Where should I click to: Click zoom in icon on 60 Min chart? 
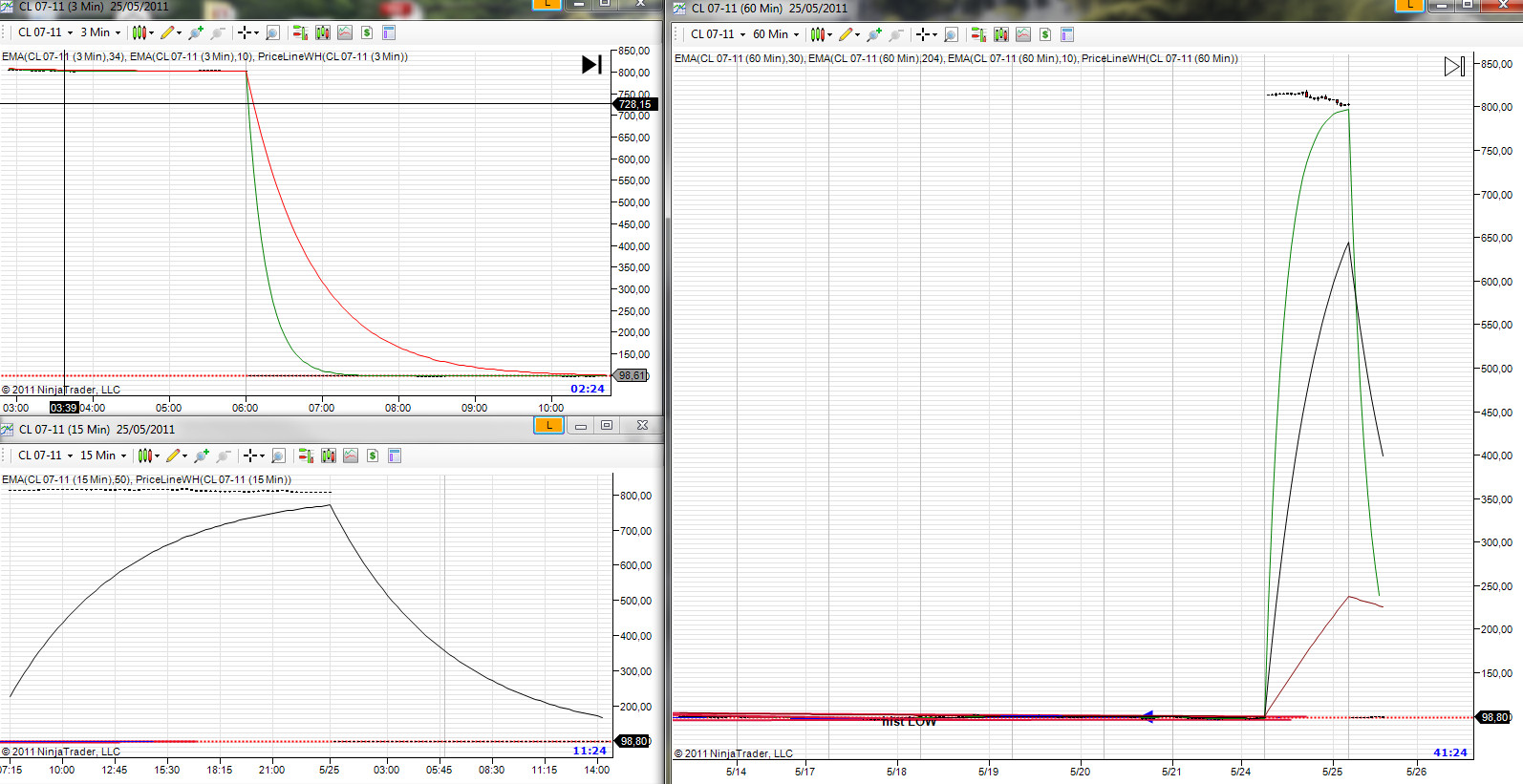pos(874,34)
